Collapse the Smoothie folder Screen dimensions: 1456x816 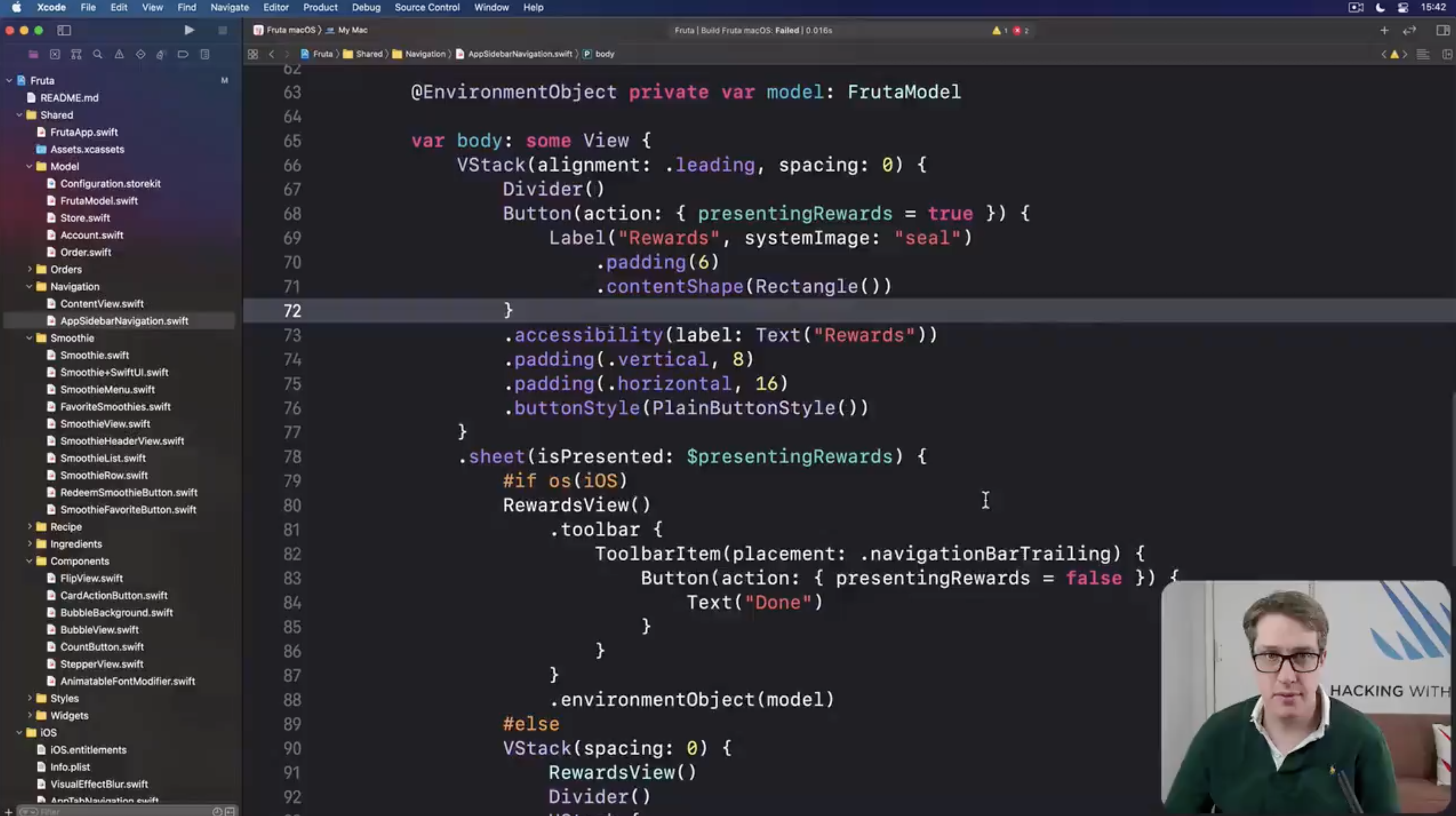29,338
